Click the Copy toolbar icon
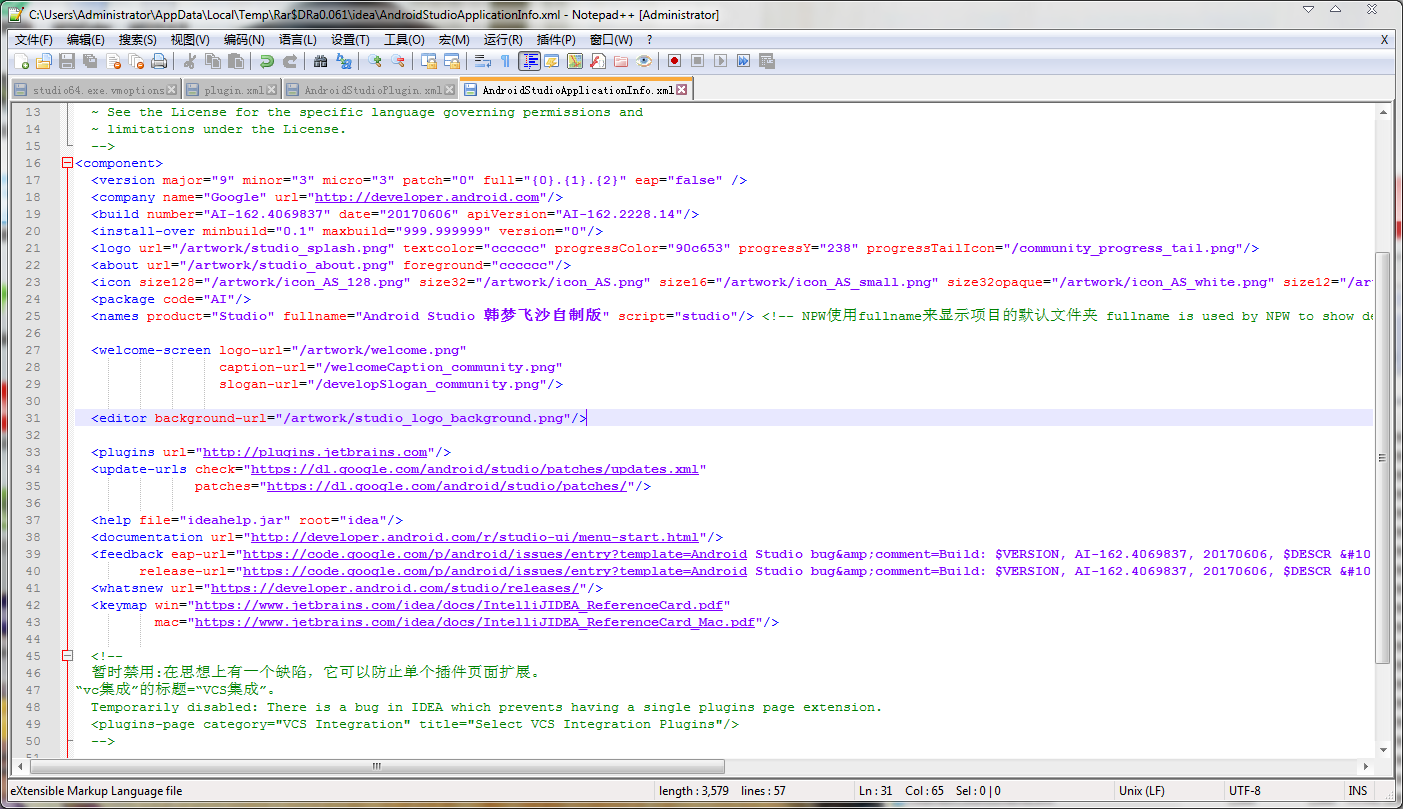Viewport: 1403px width, 809px height. 213,62
